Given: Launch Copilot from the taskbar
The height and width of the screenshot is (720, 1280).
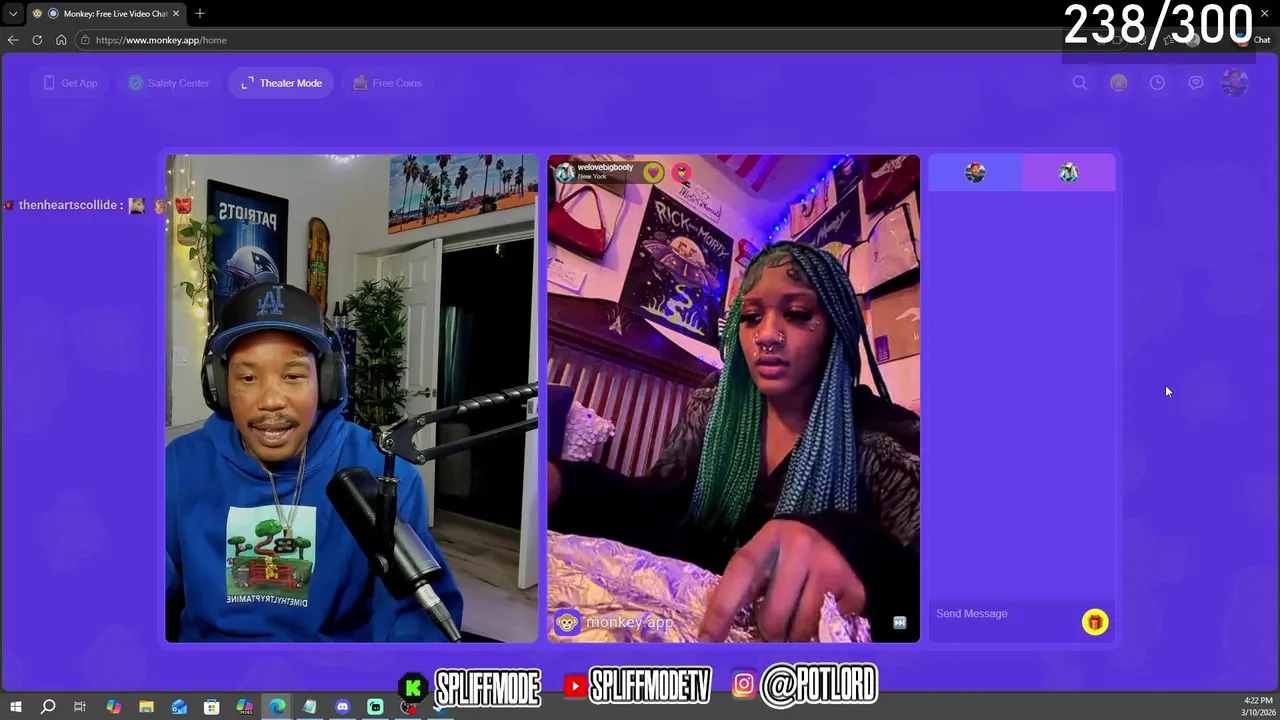Looking at the screenshot, I should click(x=113, y=707).
